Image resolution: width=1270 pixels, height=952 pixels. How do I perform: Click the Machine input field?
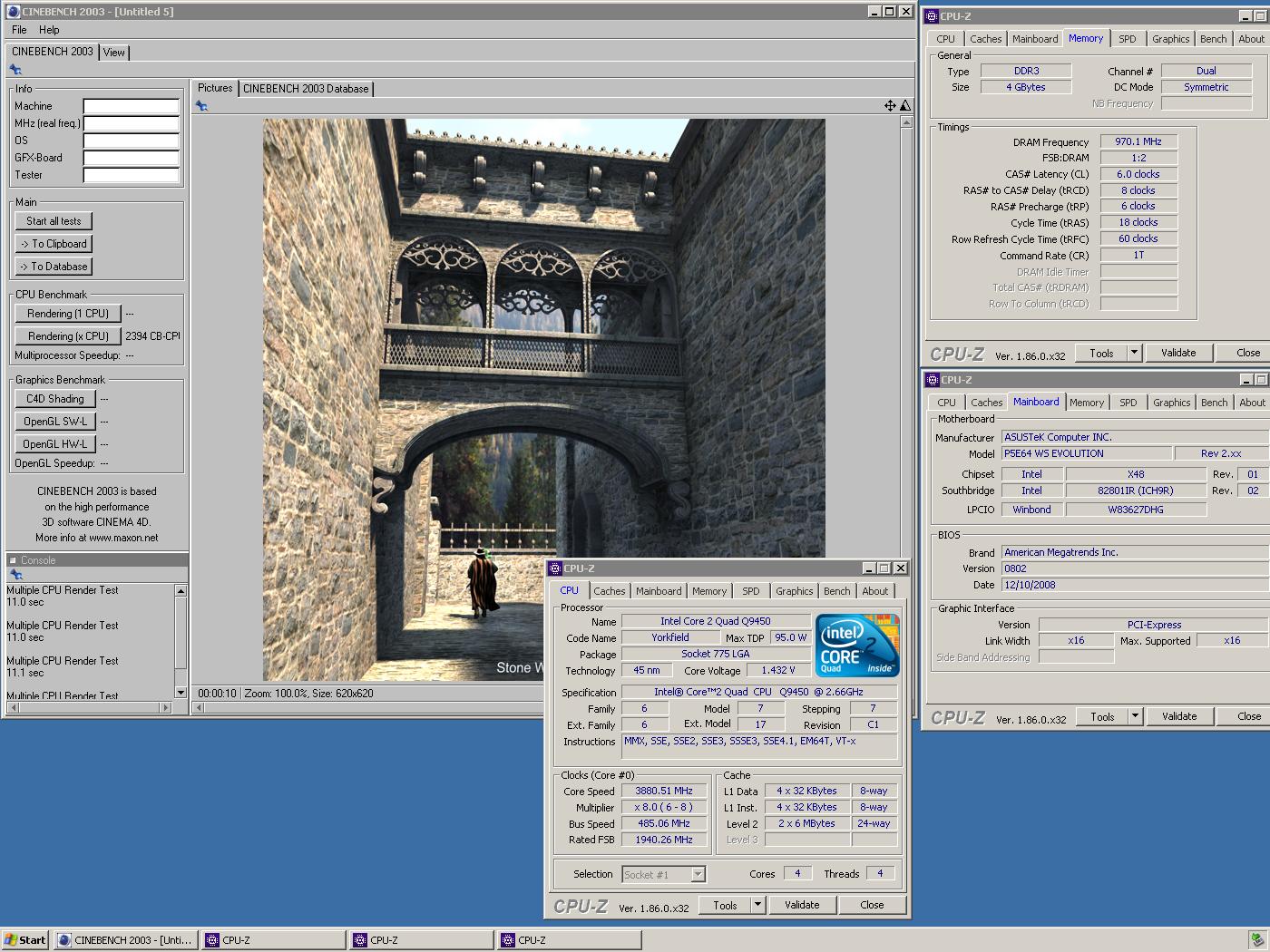pos(132,106)
